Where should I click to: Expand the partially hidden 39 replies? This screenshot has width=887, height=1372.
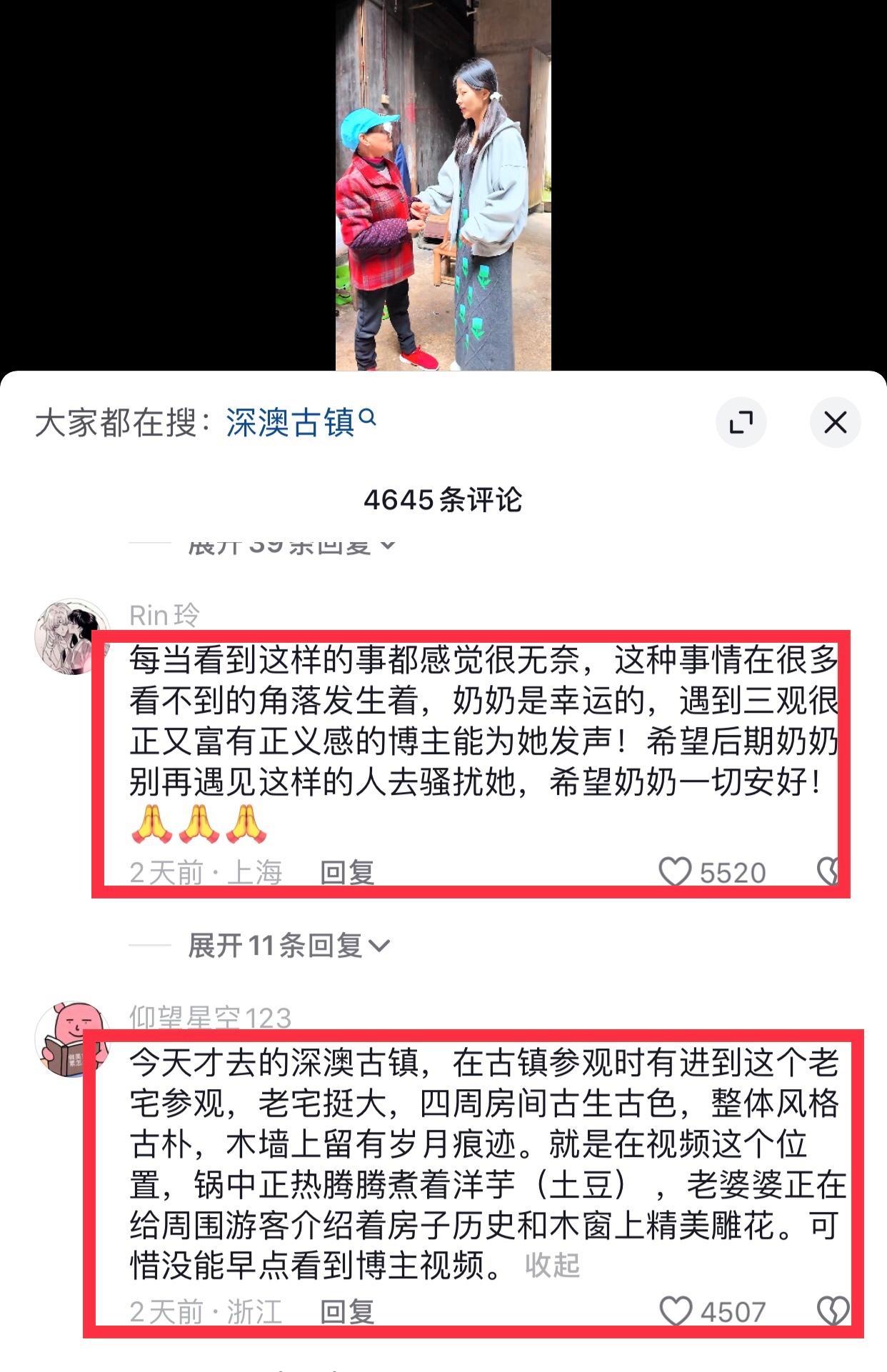click(291, 546)
